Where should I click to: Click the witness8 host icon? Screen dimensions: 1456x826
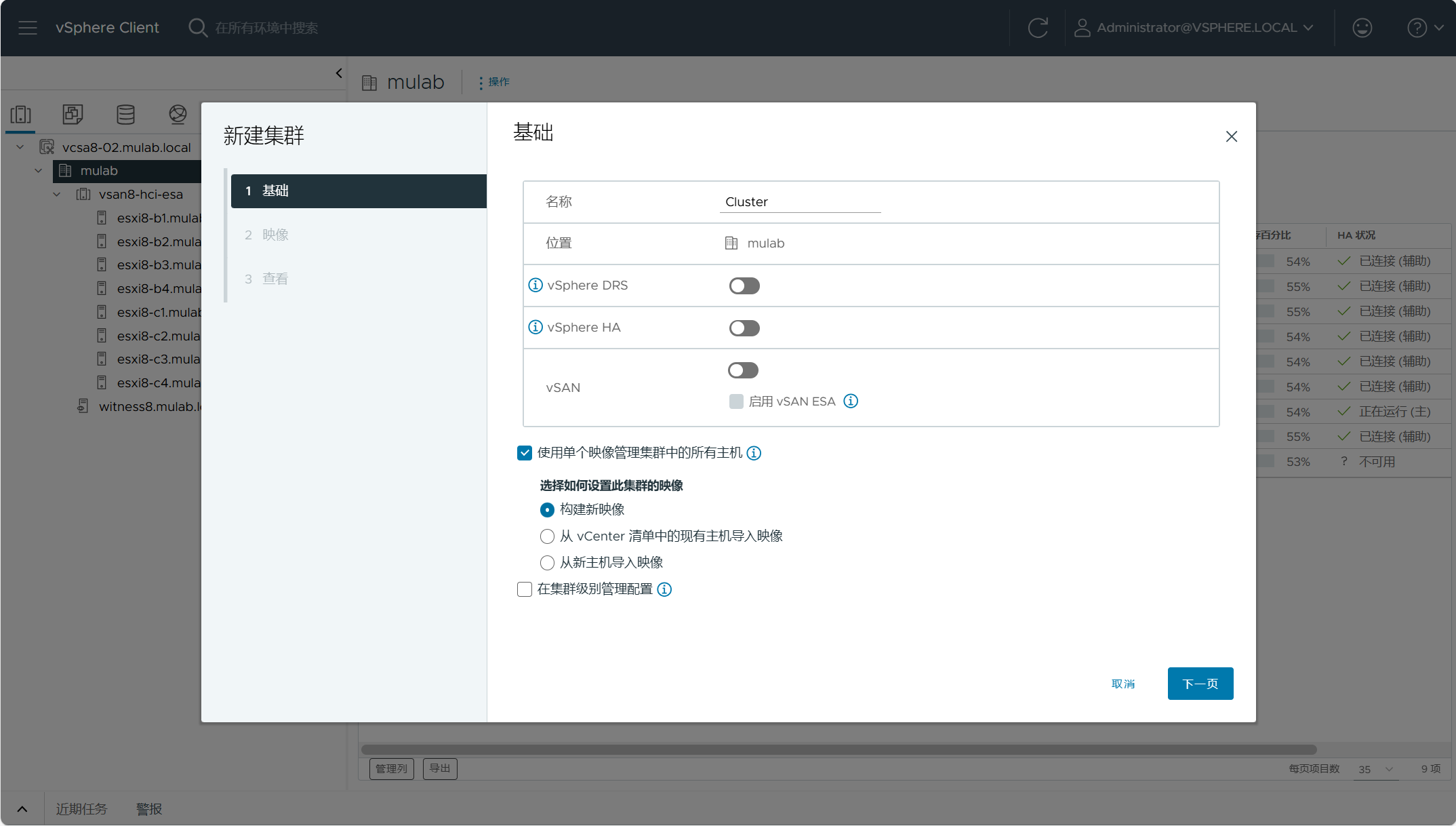click(83, 406)
